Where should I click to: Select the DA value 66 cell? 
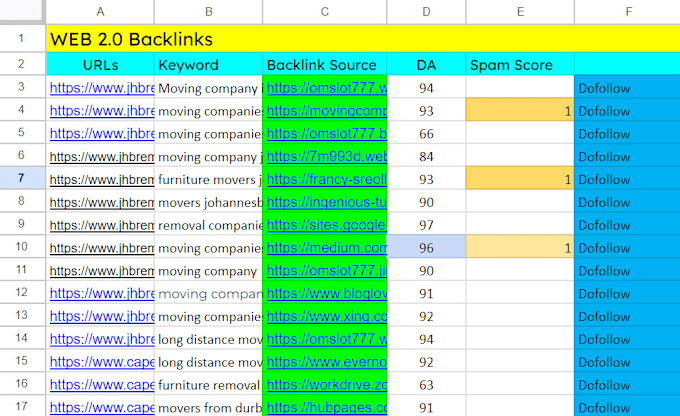pos(426,134)
